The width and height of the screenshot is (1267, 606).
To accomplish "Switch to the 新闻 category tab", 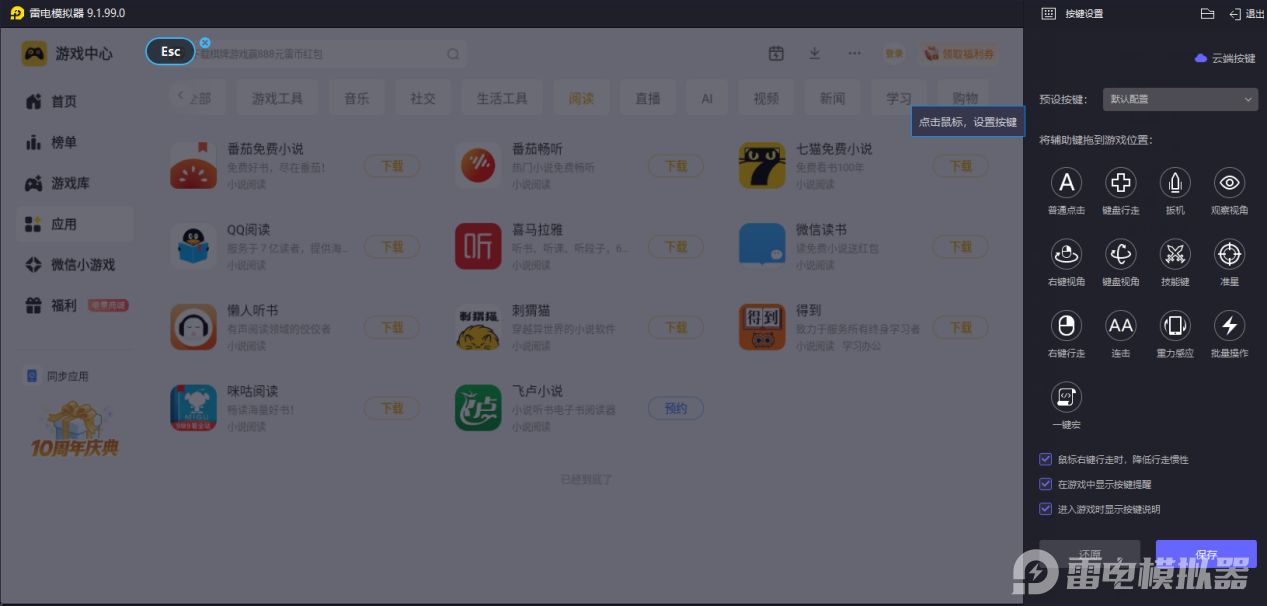I will click(832, 99).
